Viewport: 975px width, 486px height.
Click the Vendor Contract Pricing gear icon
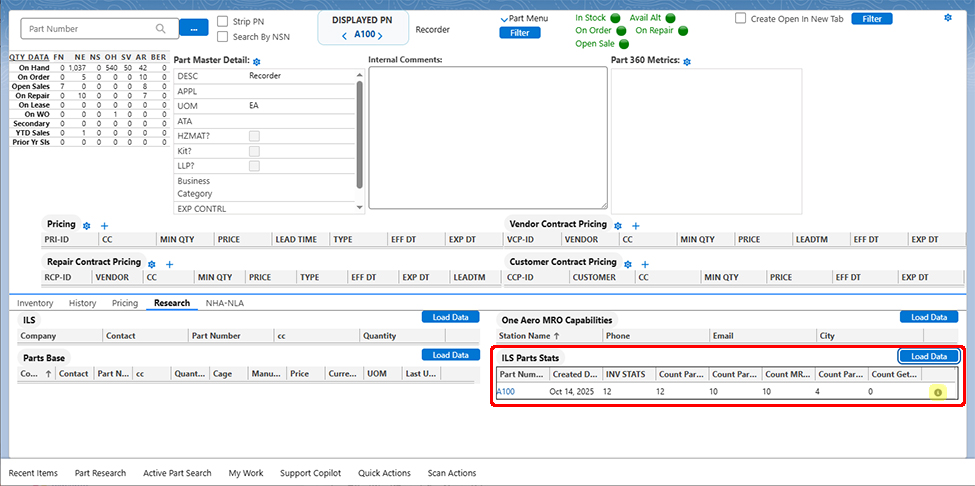pyautogui.click(x=618, y=226)
